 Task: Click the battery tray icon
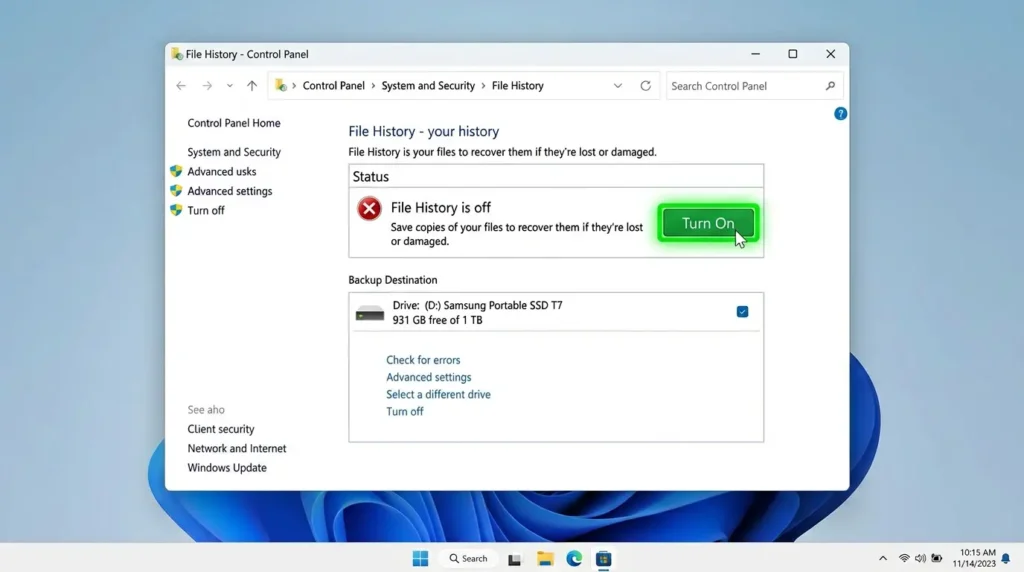936,559
